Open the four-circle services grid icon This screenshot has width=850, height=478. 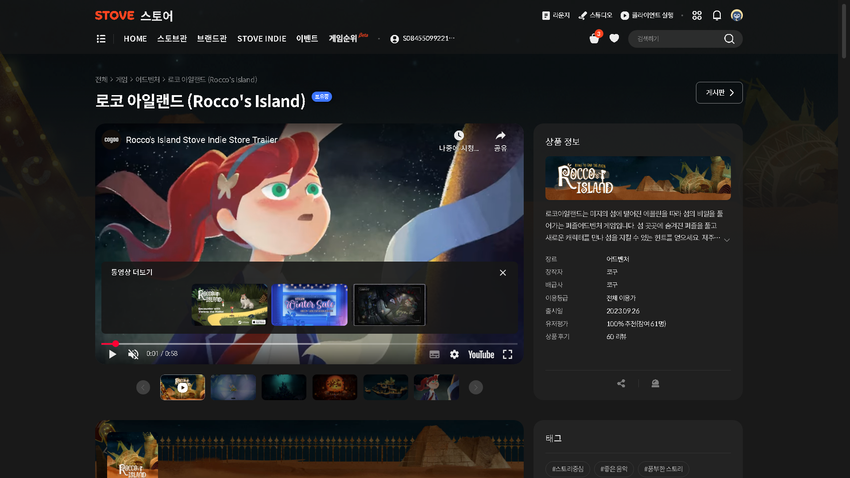(x=697, y=16)
